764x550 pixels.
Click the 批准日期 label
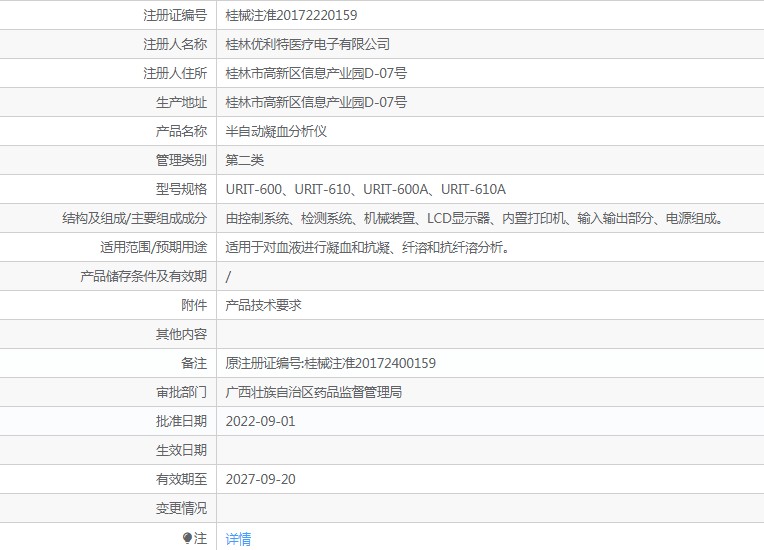coord(181,421)
